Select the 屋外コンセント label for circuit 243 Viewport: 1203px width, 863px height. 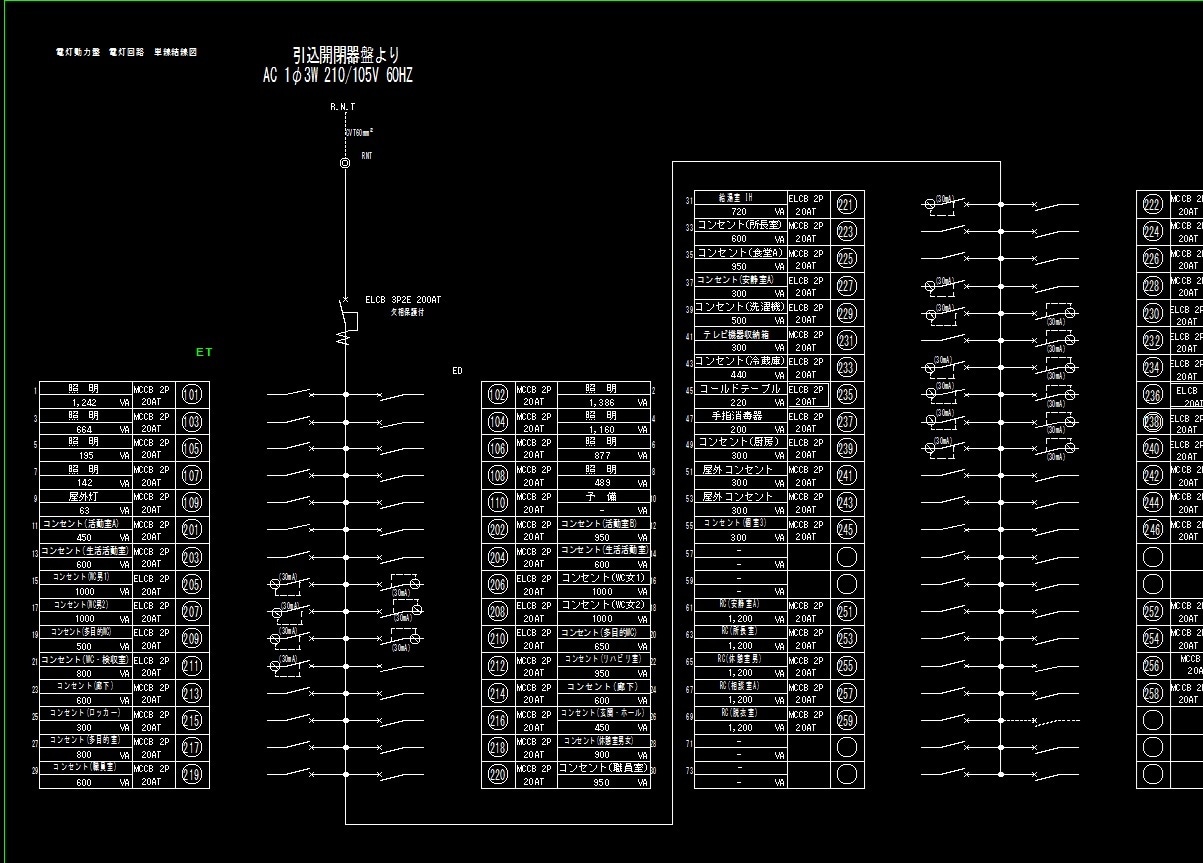pyautogui.click(x=738, y=496)
